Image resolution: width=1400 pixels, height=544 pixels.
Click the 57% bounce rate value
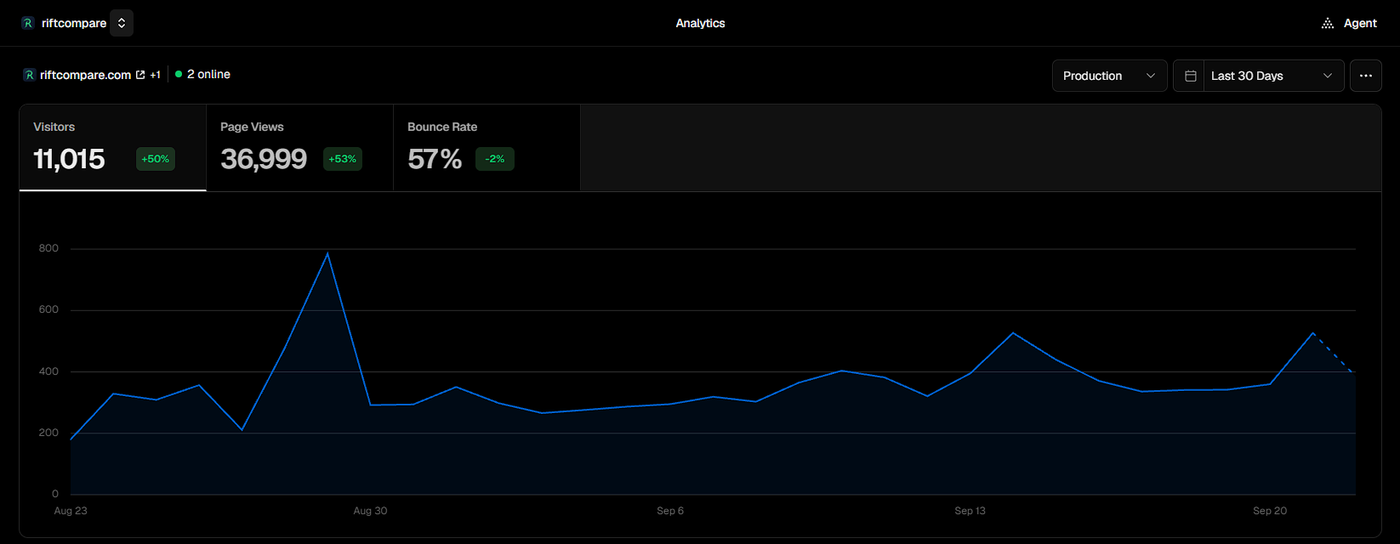pos(435,159)
